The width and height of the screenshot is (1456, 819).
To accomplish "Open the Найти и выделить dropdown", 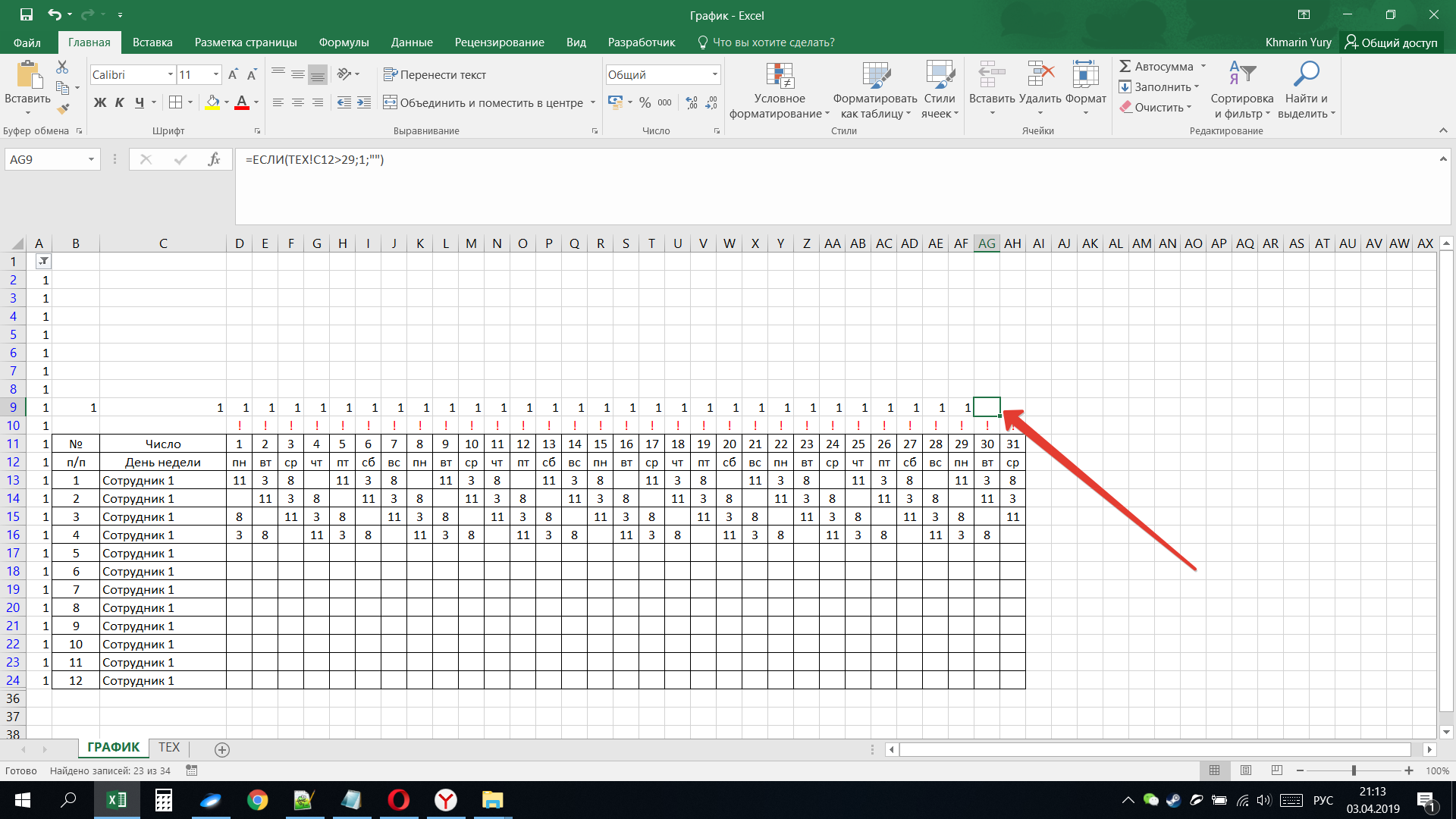I will click(1306, 90).
